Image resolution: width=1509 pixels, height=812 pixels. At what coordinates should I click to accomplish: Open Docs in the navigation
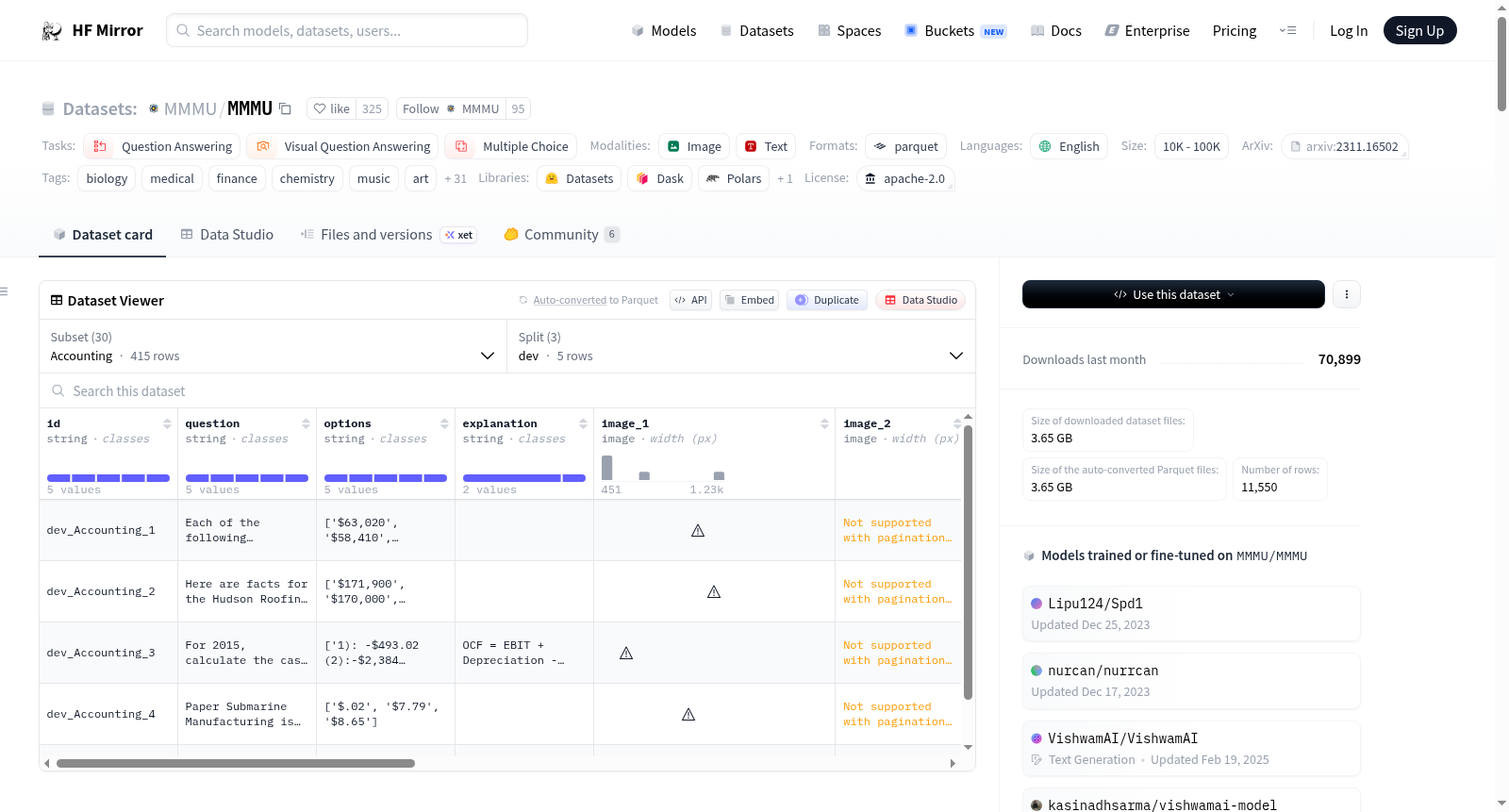click(1056, 31)
